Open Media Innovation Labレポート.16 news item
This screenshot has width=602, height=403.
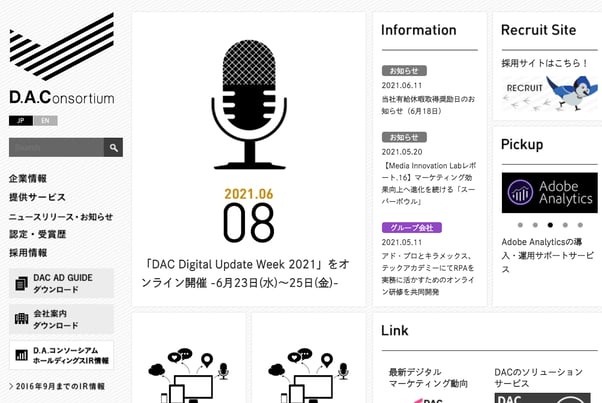coord(428,183)
